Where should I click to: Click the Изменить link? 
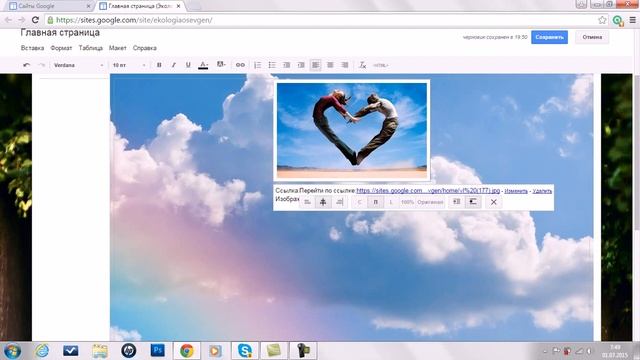point(516,191)
